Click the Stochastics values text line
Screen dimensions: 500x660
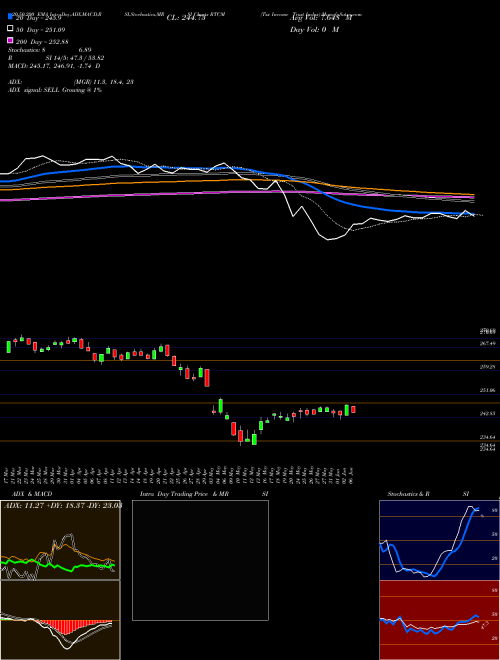click(x=50, y=50)
